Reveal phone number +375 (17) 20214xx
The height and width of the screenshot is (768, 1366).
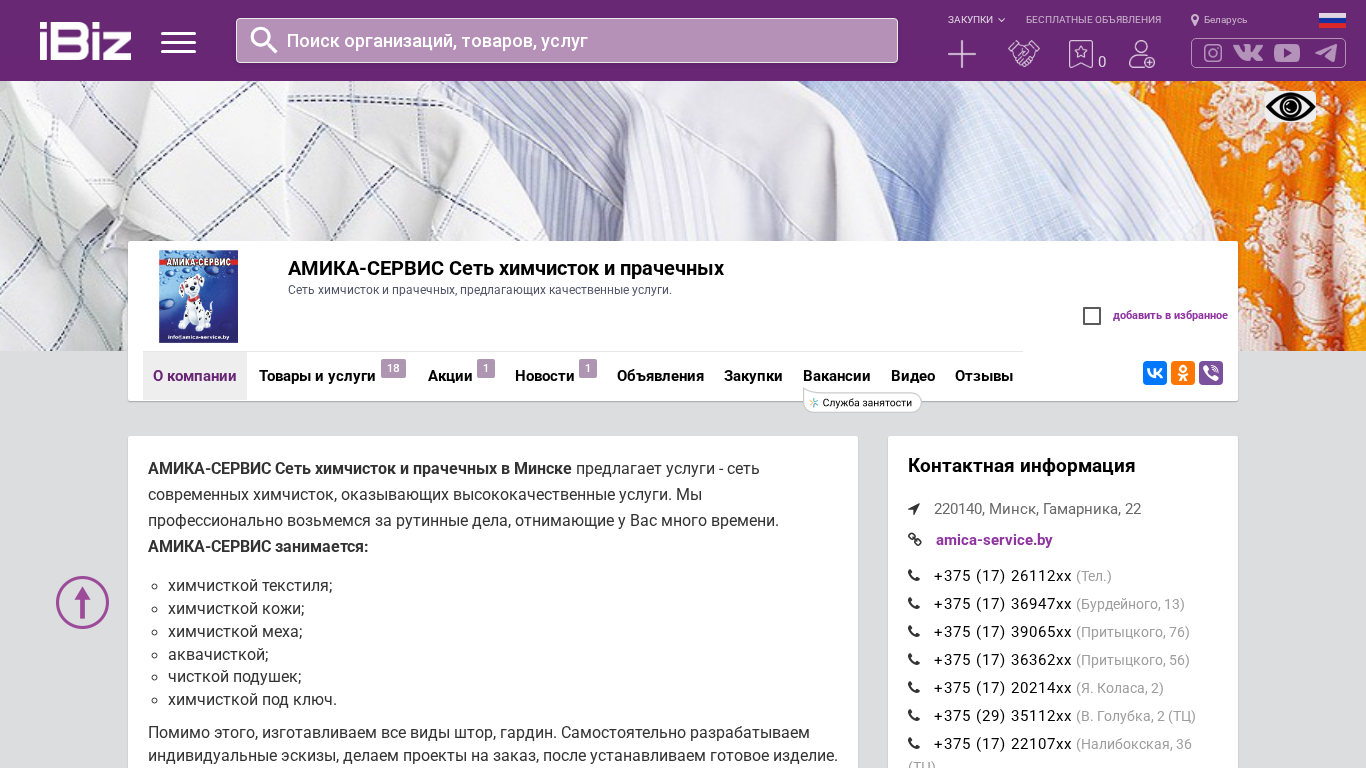pos(1003,688)
